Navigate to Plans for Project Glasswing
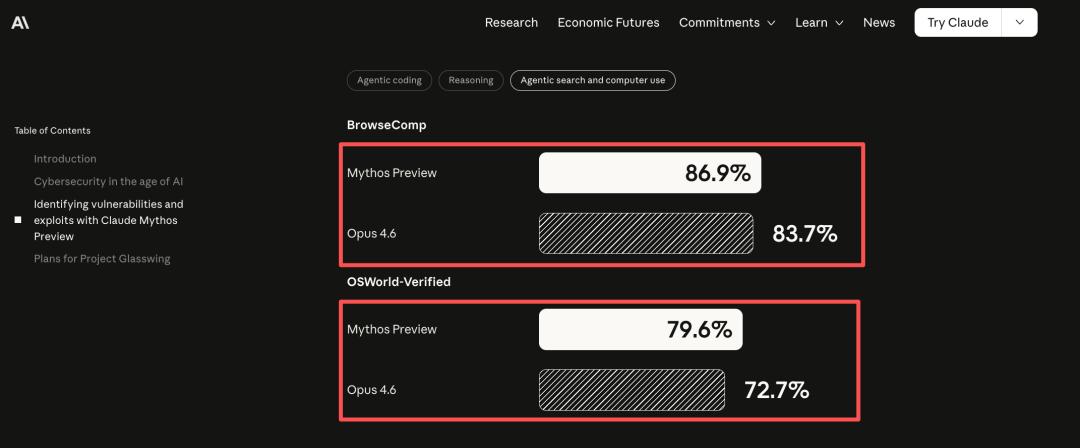1080x448 pixels. (102, 259)
